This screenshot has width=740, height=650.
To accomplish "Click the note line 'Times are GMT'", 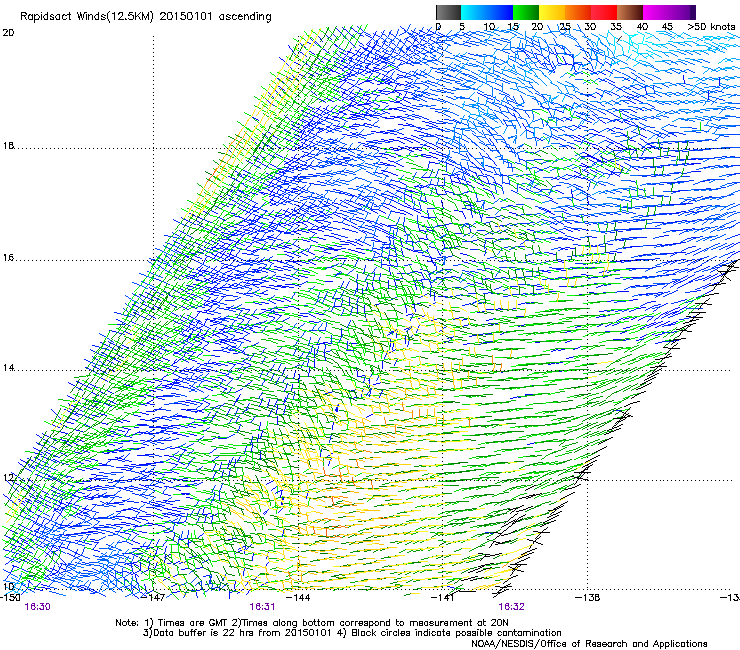I will 193,623.
